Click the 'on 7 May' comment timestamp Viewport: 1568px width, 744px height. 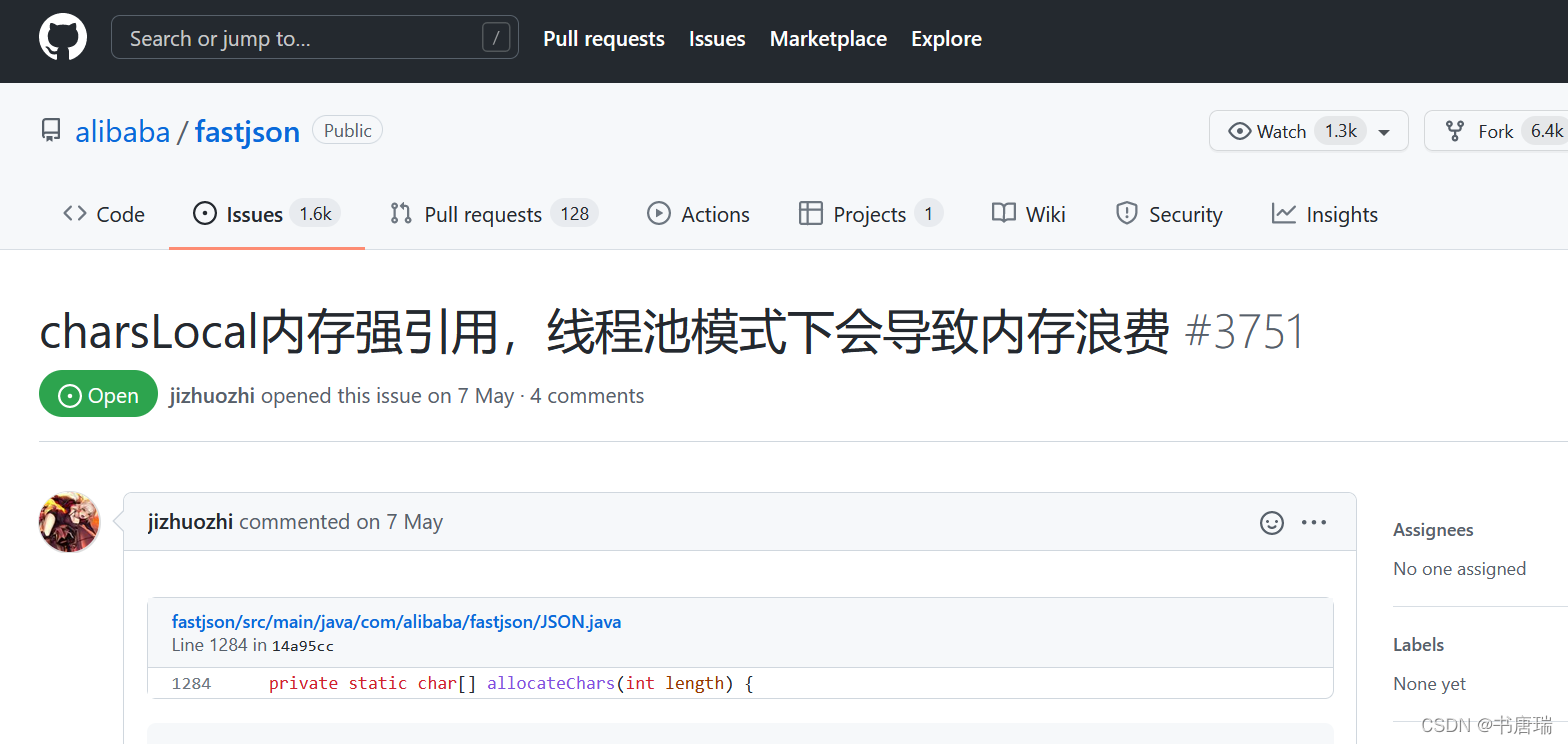400,522
